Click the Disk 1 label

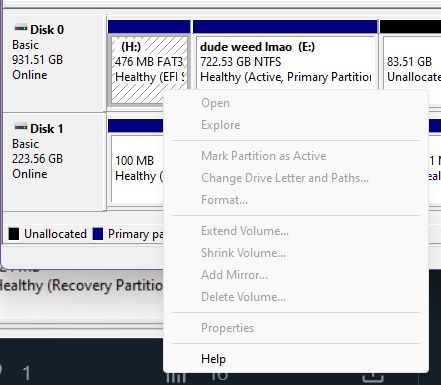click(47, 129)
